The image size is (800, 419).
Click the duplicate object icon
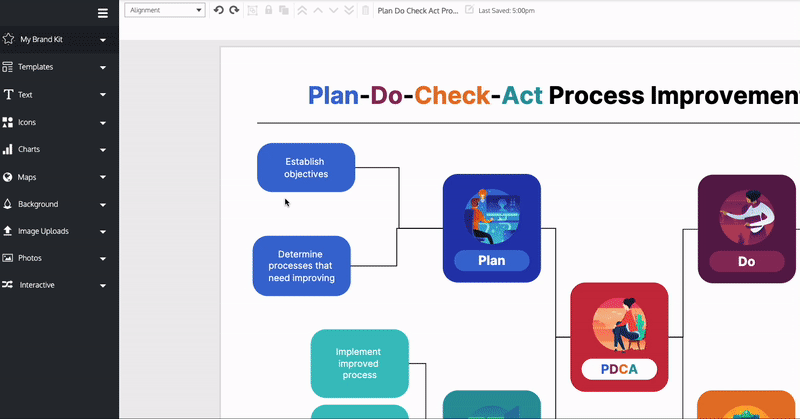[x=284, y=10]
